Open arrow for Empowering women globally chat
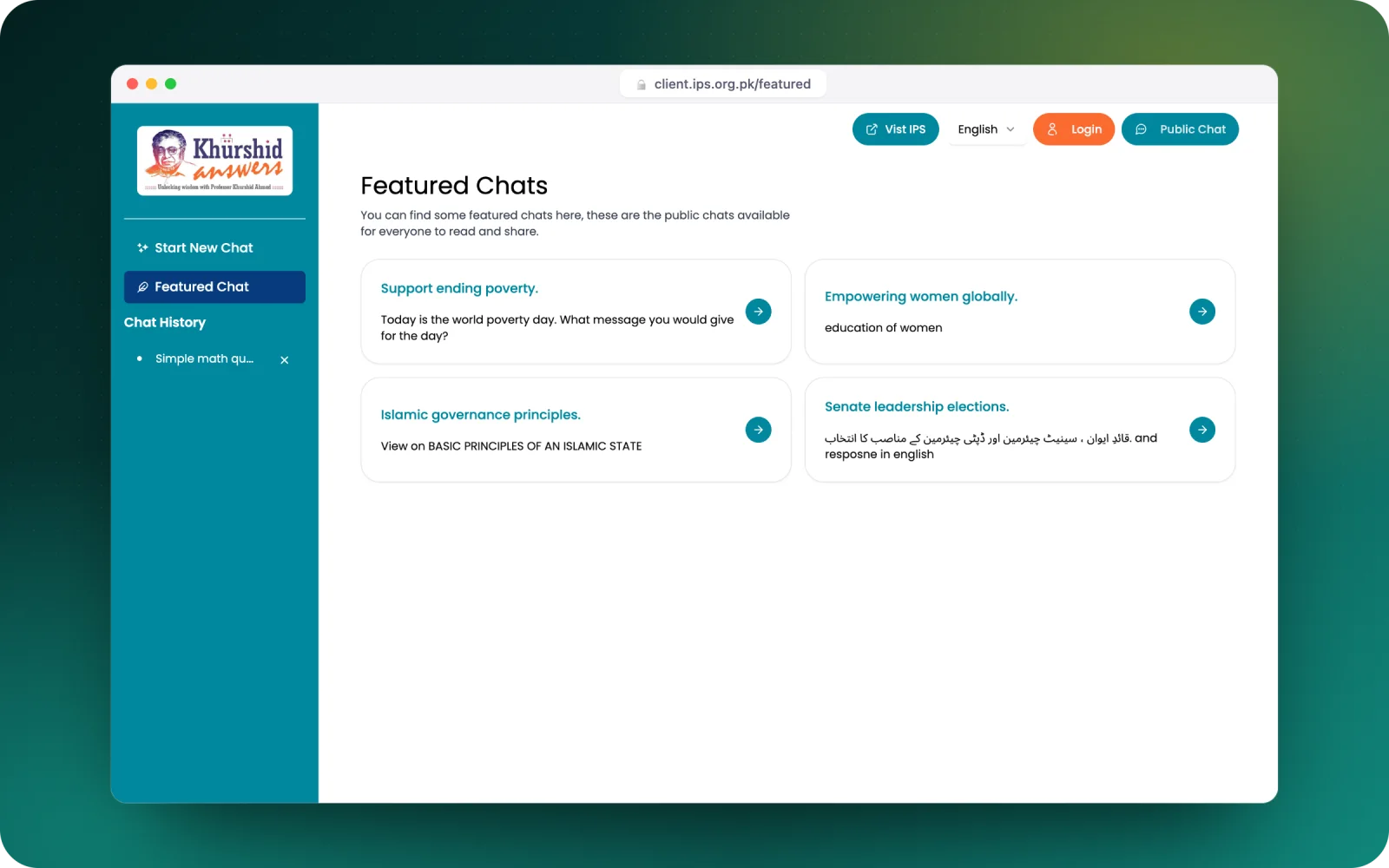Image resolution: width=1389 pixels, height=868 pixels. coord(1202,312)
